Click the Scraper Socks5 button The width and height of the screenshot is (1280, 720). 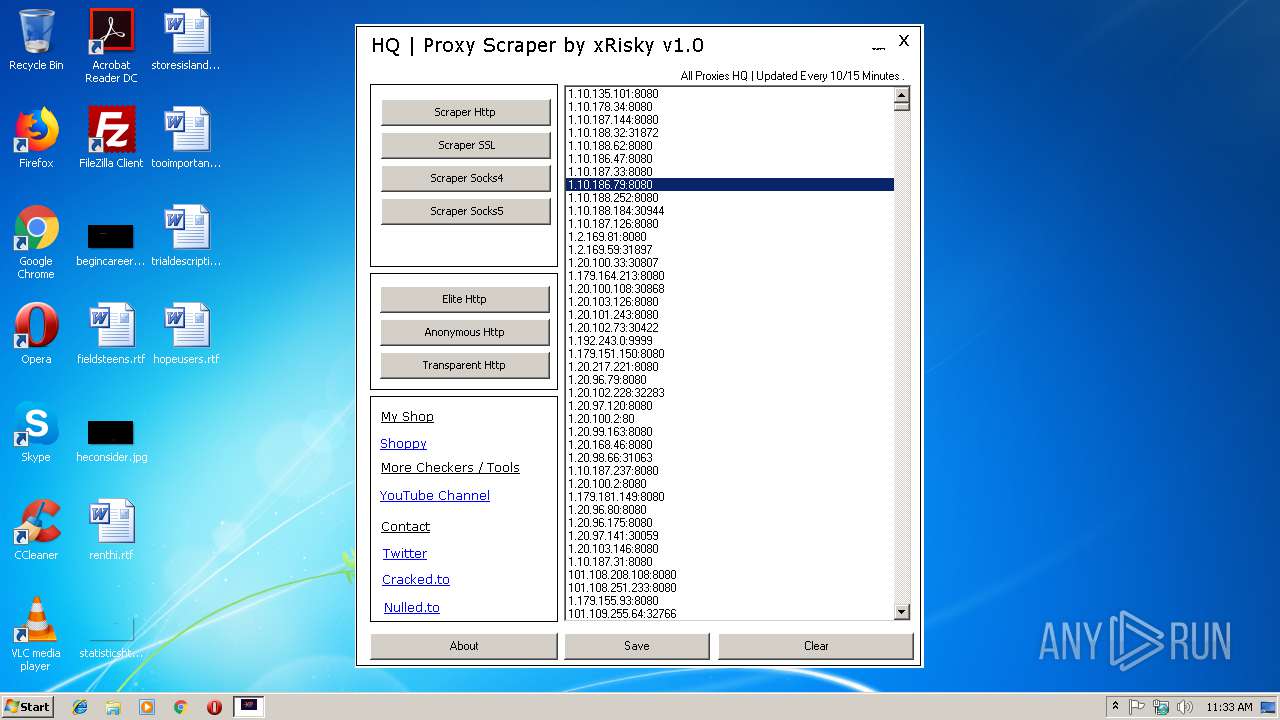pos(465,211)
